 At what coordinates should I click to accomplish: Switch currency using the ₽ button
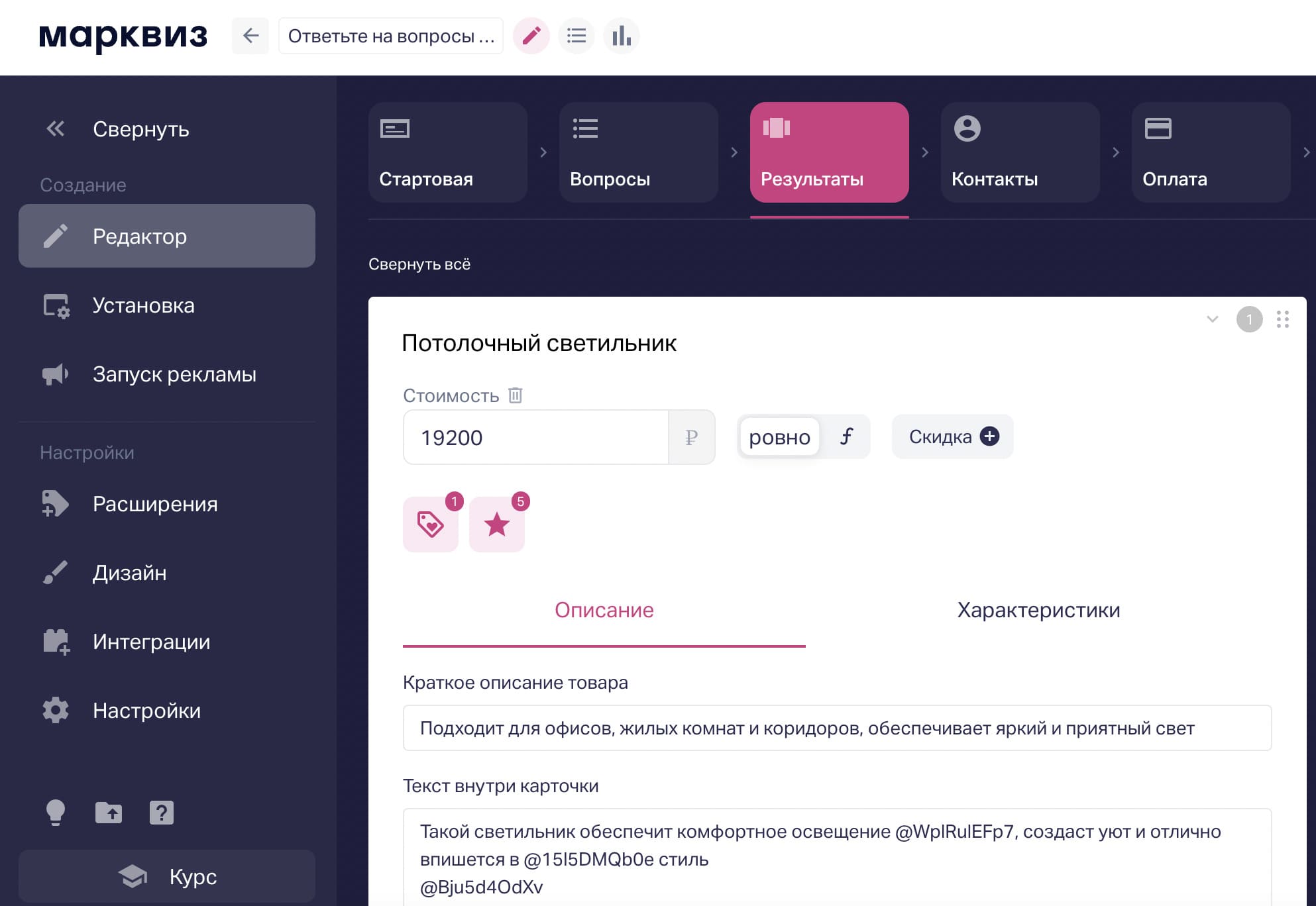[x=692, y=436]
